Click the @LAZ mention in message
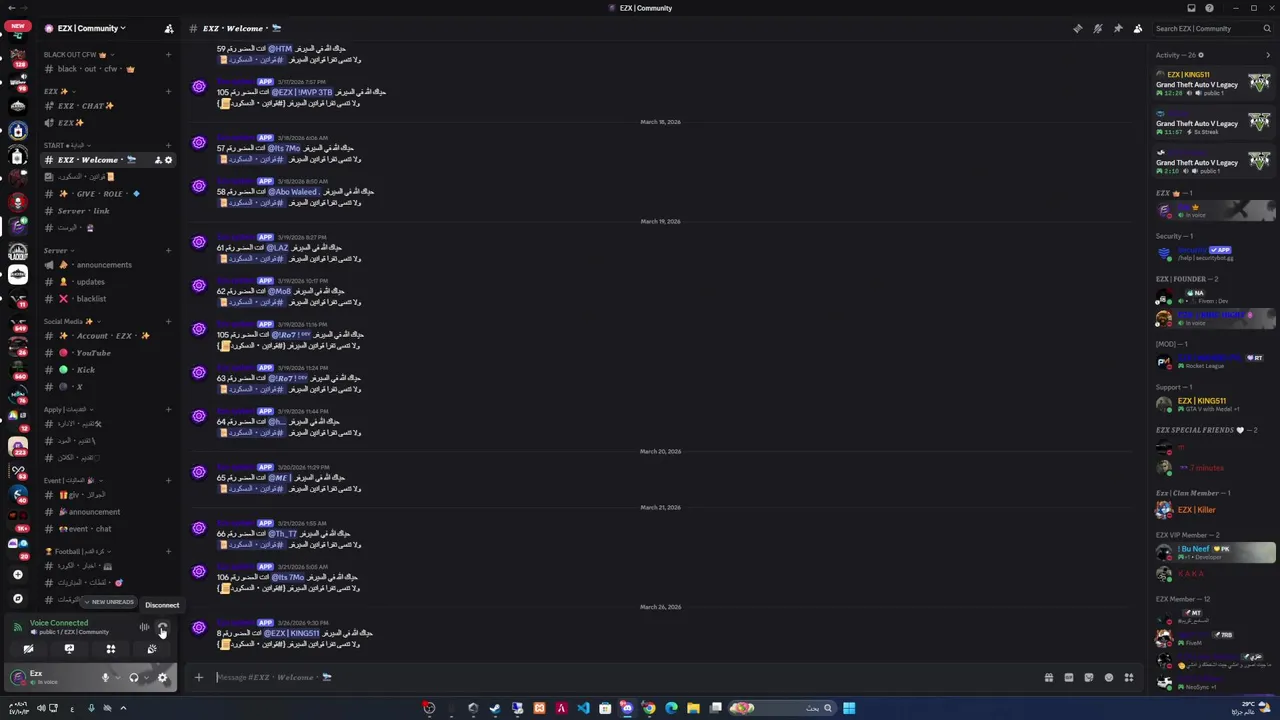The height and width of the screenshot is (720, 1280). pyautogui.click(x=278, y=248)
